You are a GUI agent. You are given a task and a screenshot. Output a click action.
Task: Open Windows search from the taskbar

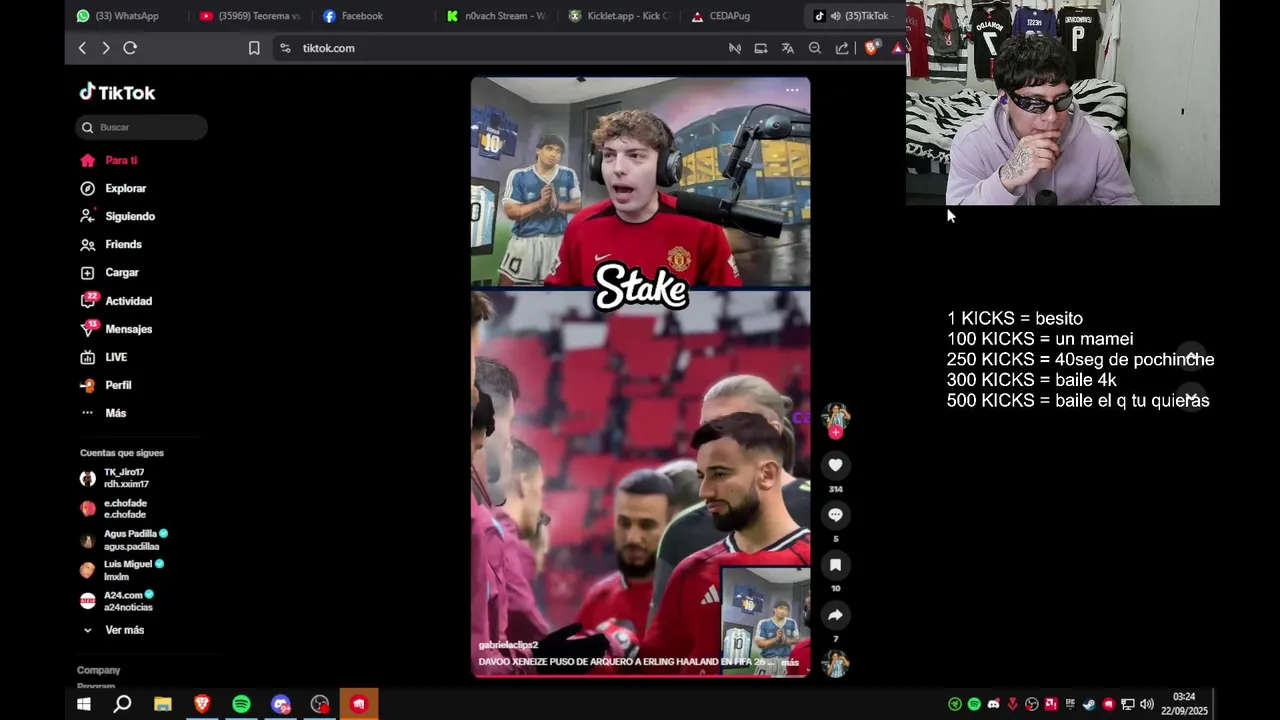tap(122, 704)
